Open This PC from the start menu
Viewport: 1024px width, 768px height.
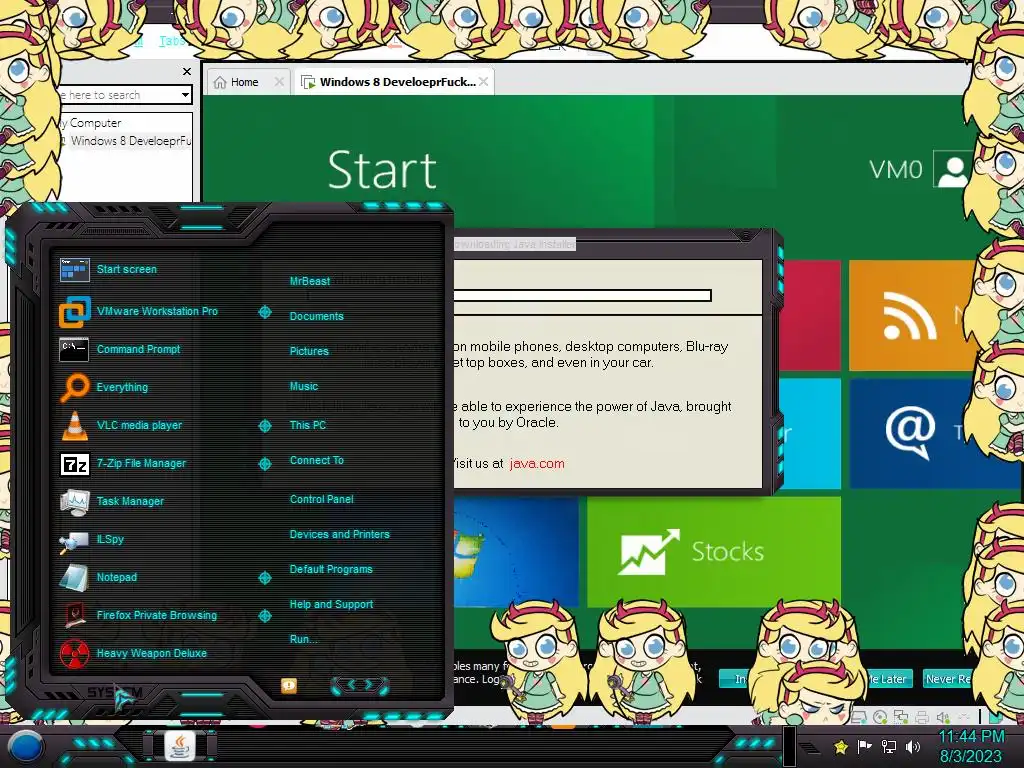click(308, 425)
